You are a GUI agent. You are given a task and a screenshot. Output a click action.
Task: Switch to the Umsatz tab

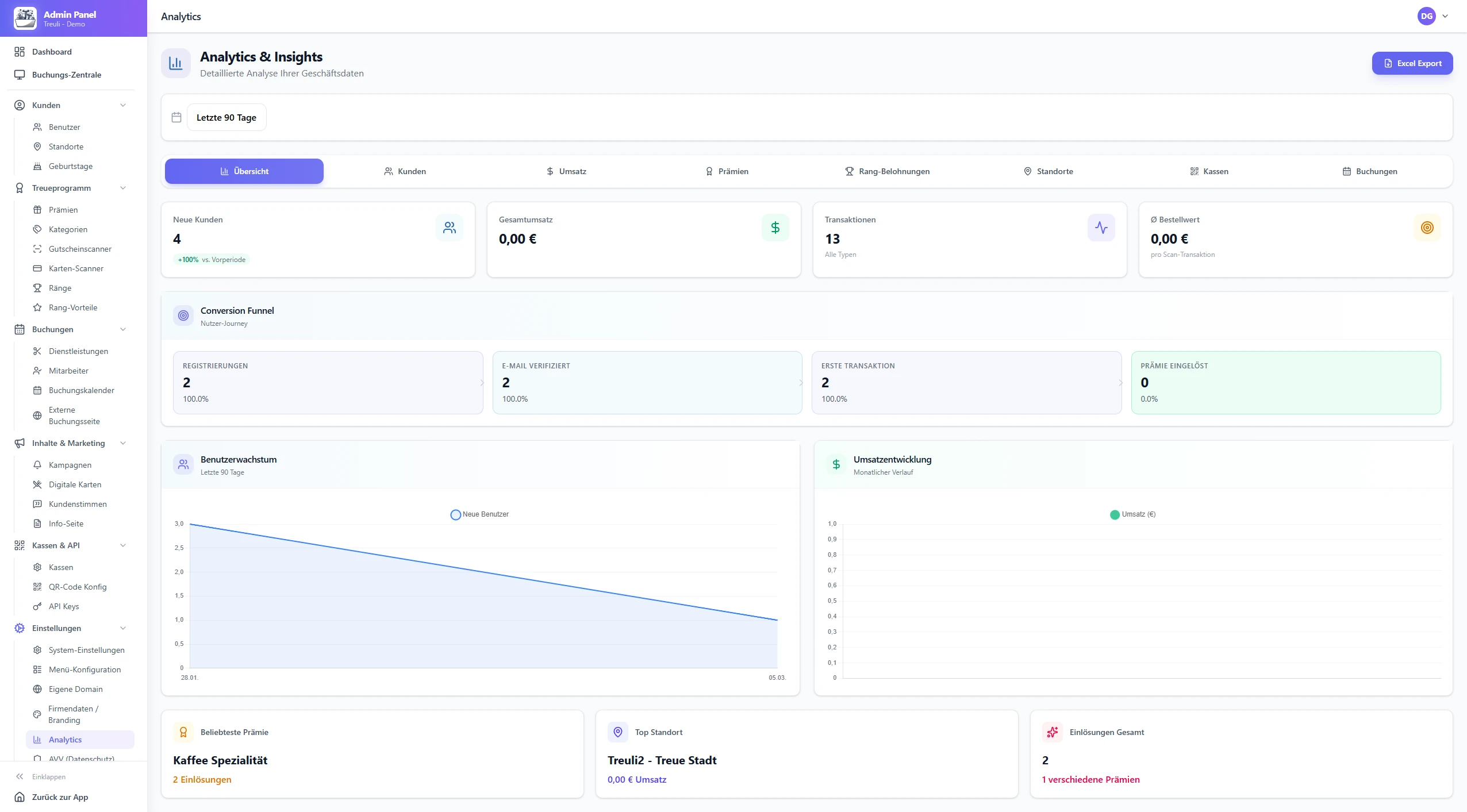[566, 171]
